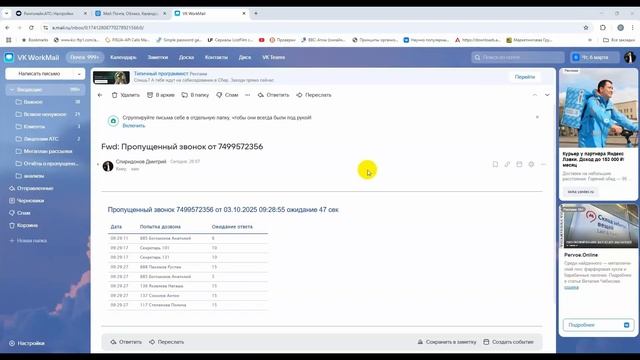The image size is (640, 360).
Task: Move the message with В архив
Action: 161,95
